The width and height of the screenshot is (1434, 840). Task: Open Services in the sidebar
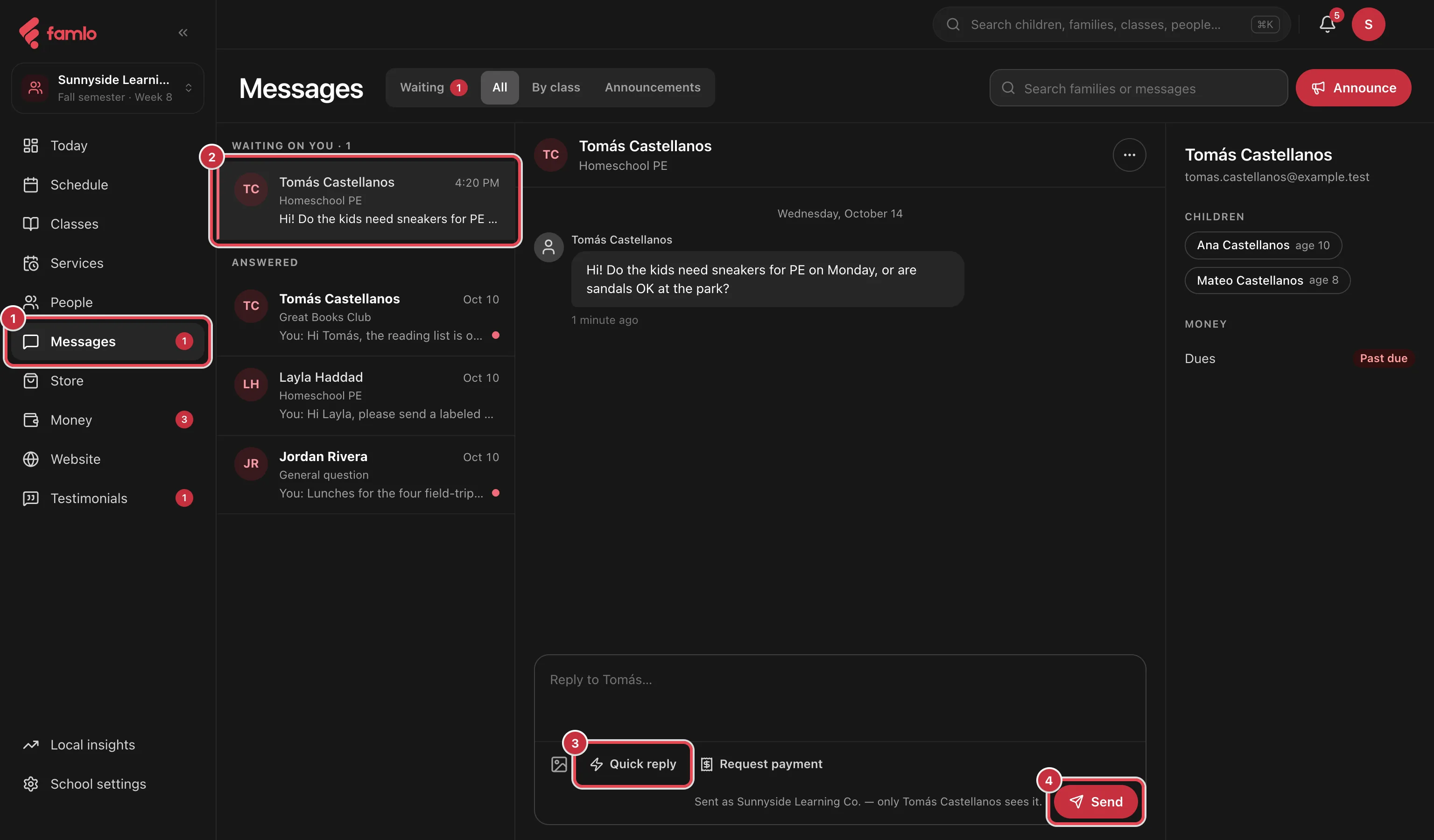(107, 263)
